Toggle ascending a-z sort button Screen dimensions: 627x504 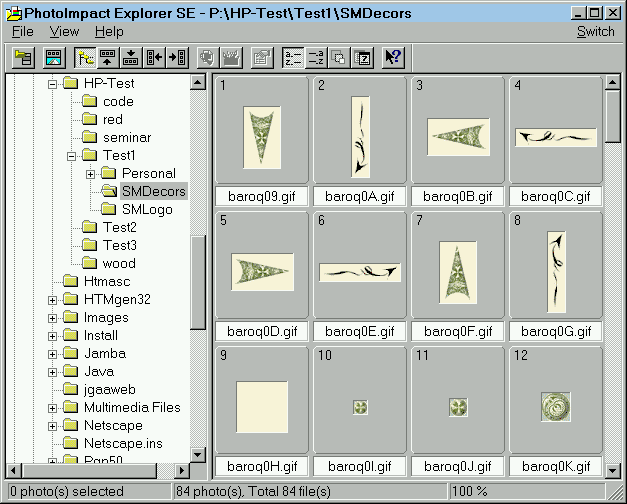(x=293, y=58)
